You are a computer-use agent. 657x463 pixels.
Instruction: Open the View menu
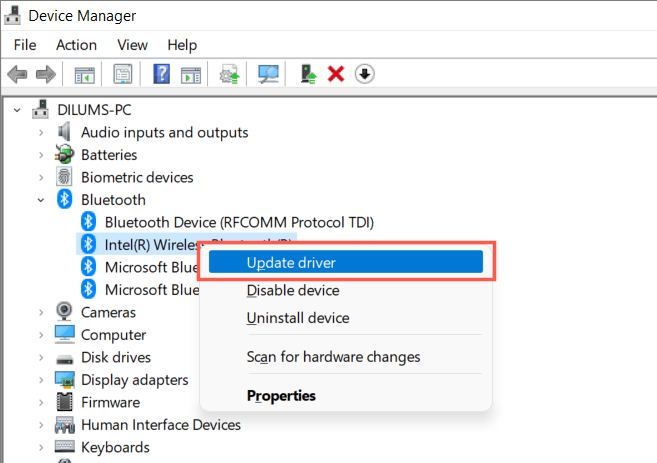pos(132,45)
